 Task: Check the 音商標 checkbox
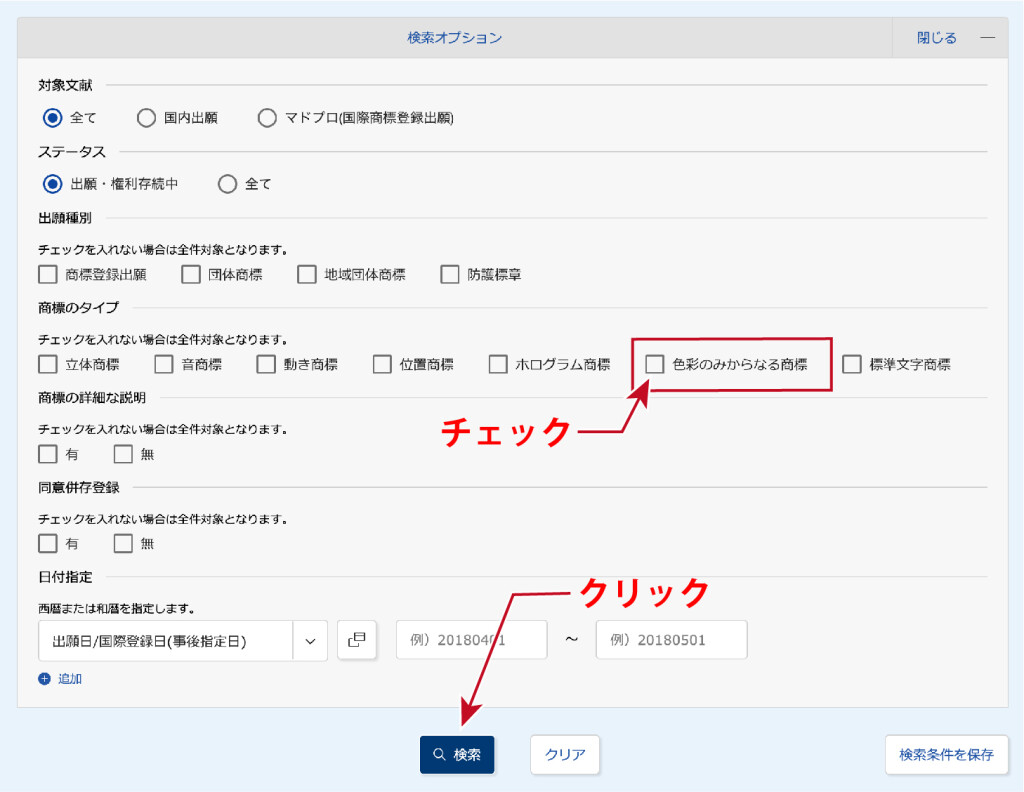point(164,364)
